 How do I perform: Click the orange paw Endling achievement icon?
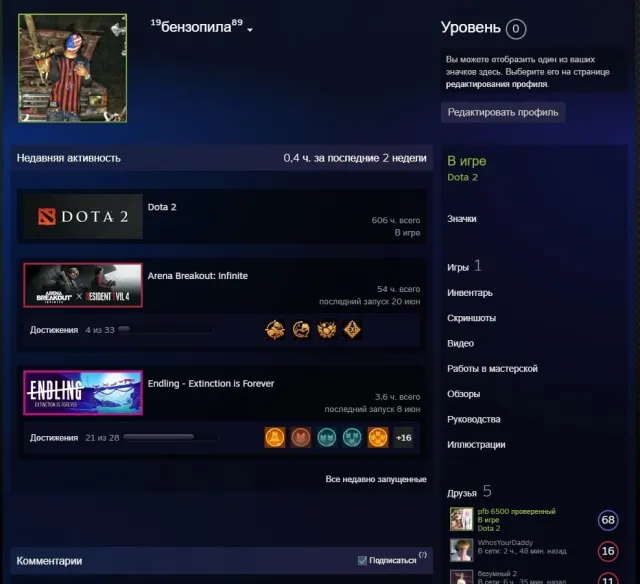(378, 437)
